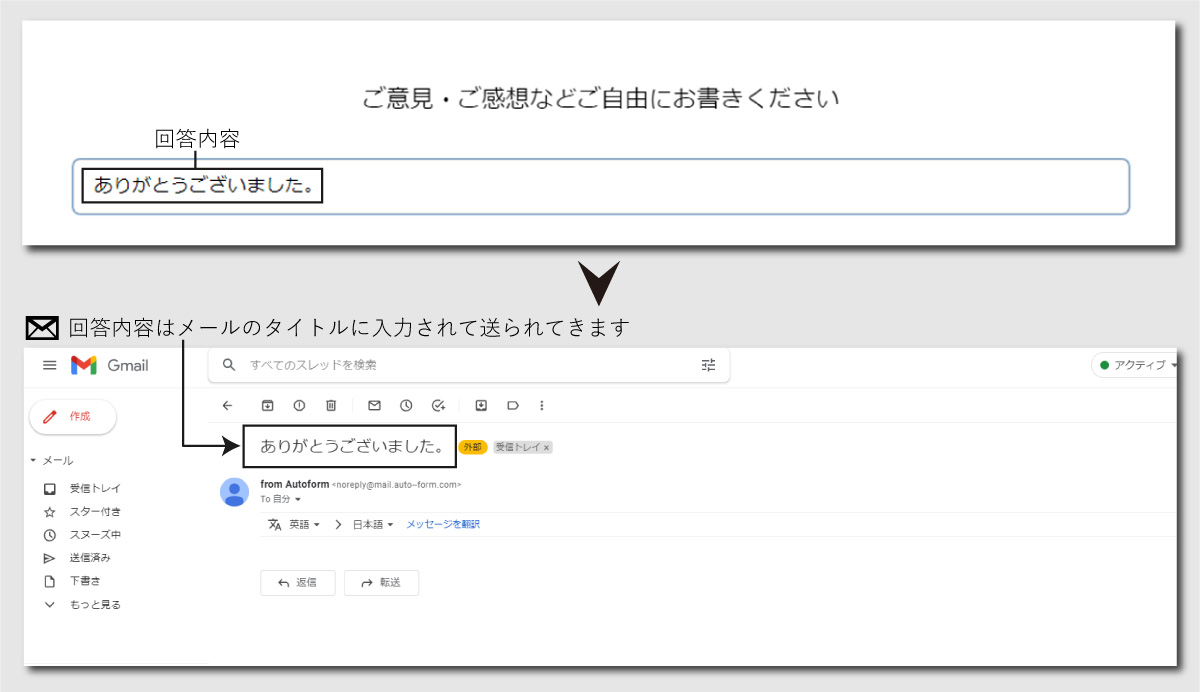Open the three-dot more options menu

click(x=542, y=406)
